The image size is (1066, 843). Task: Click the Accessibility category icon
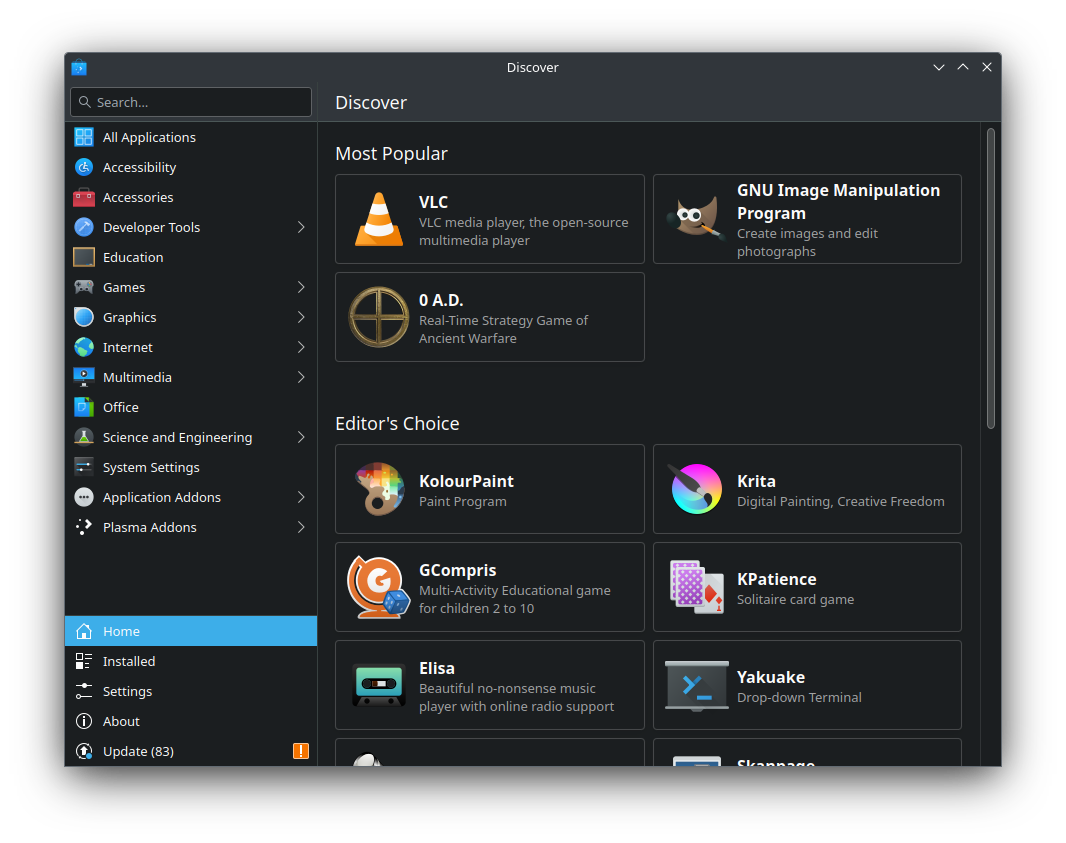point(83,167)
